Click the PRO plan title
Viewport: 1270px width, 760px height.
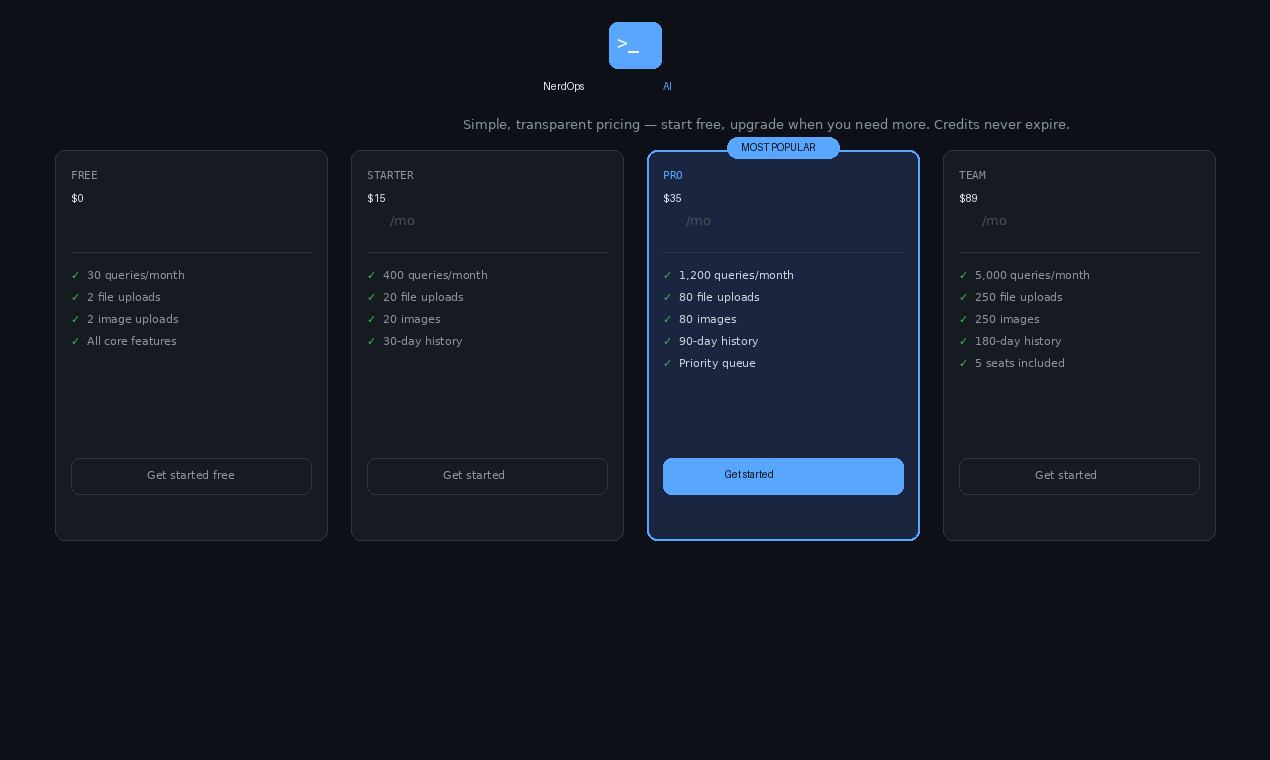[672, 175]
